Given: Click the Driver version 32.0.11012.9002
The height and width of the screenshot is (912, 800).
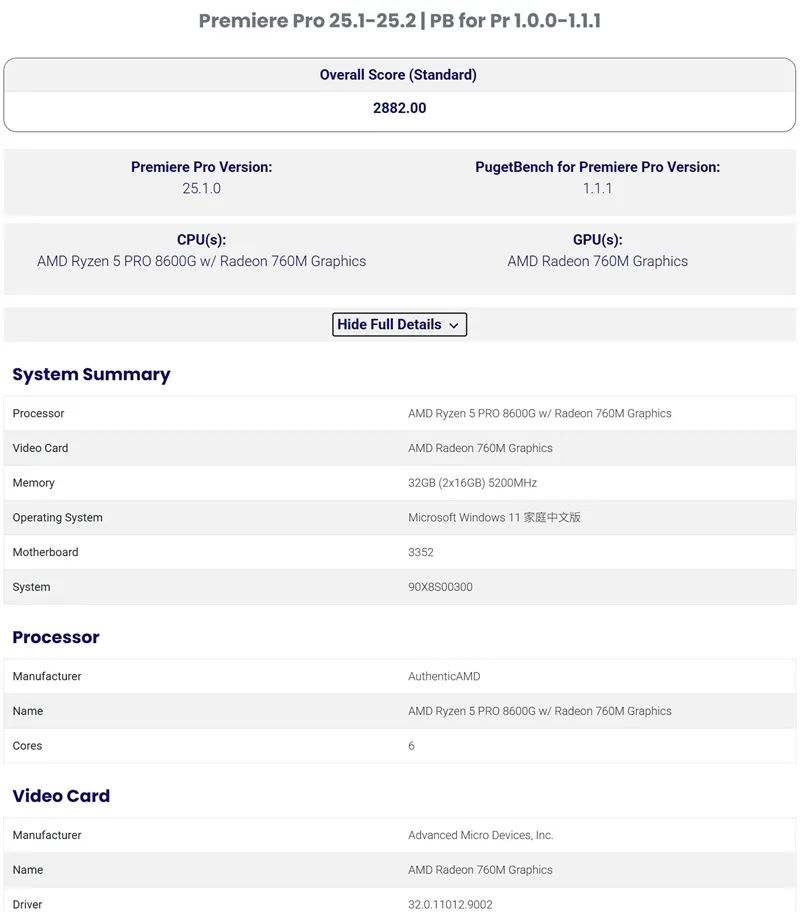Looking at the screenshot, I should coord(450,904).
